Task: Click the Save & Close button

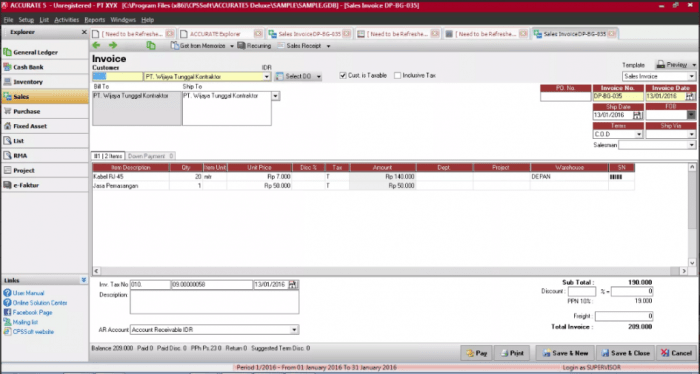Action: click(625, 353)
